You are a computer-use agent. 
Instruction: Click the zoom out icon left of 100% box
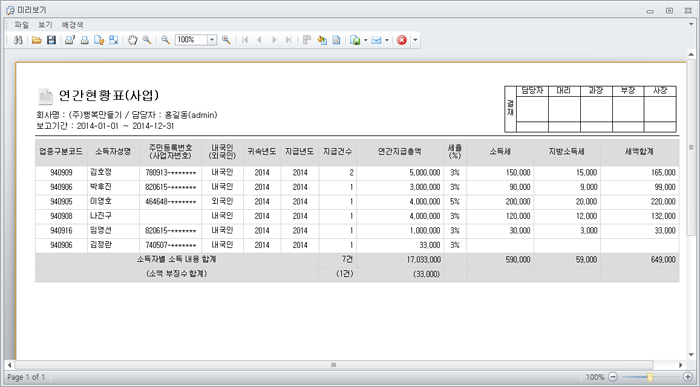166,40
